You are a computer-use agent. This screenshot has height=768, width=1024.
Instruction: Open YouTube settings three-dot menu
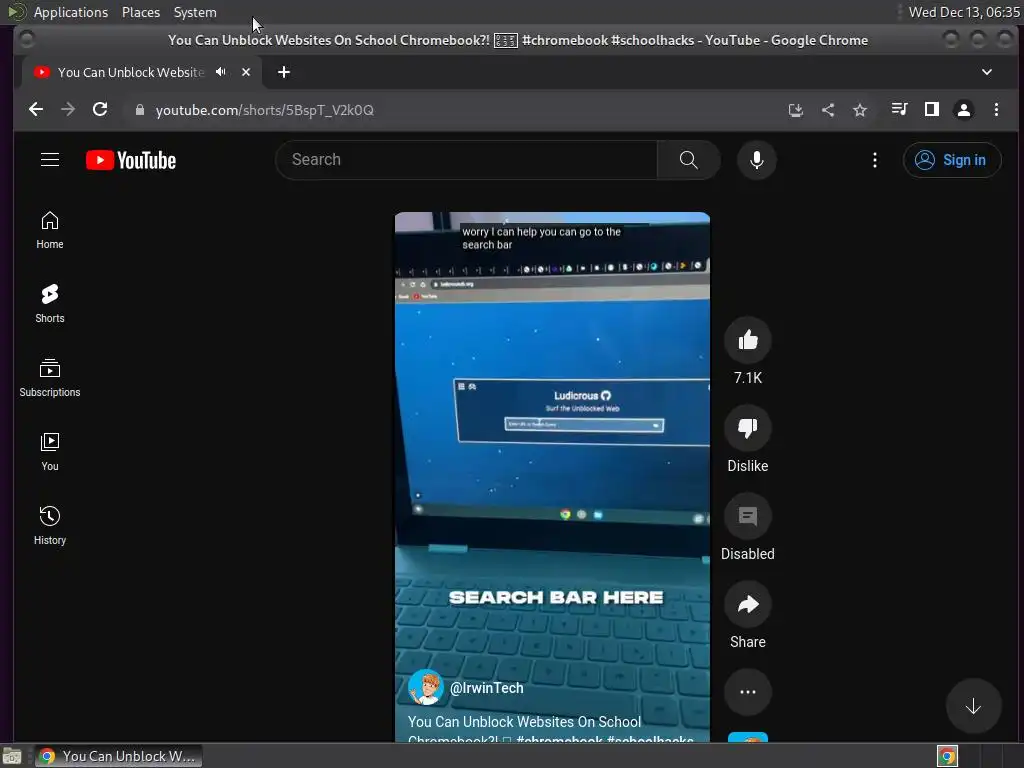[874, 160]
